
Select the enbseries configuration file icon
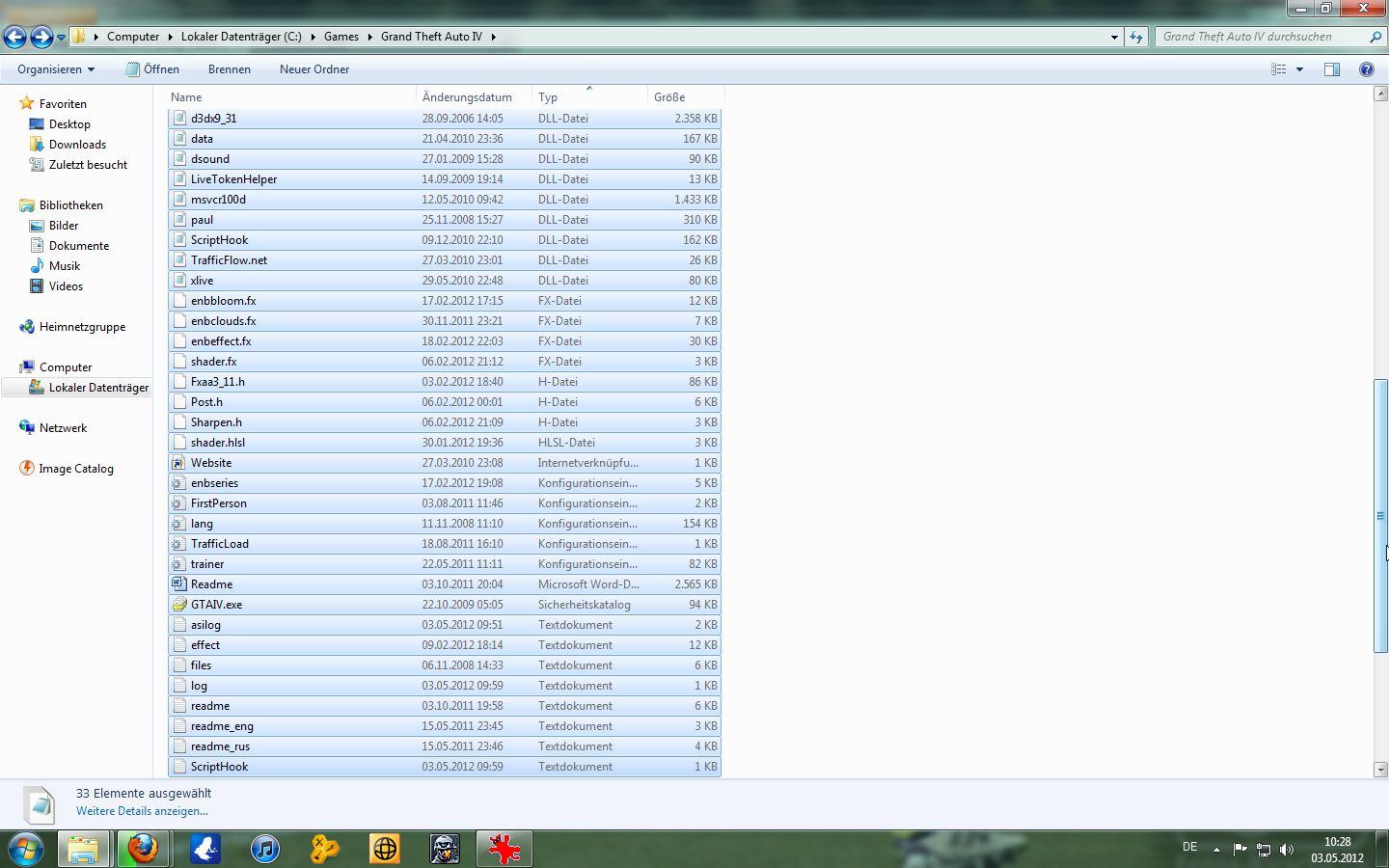(178, 483)
